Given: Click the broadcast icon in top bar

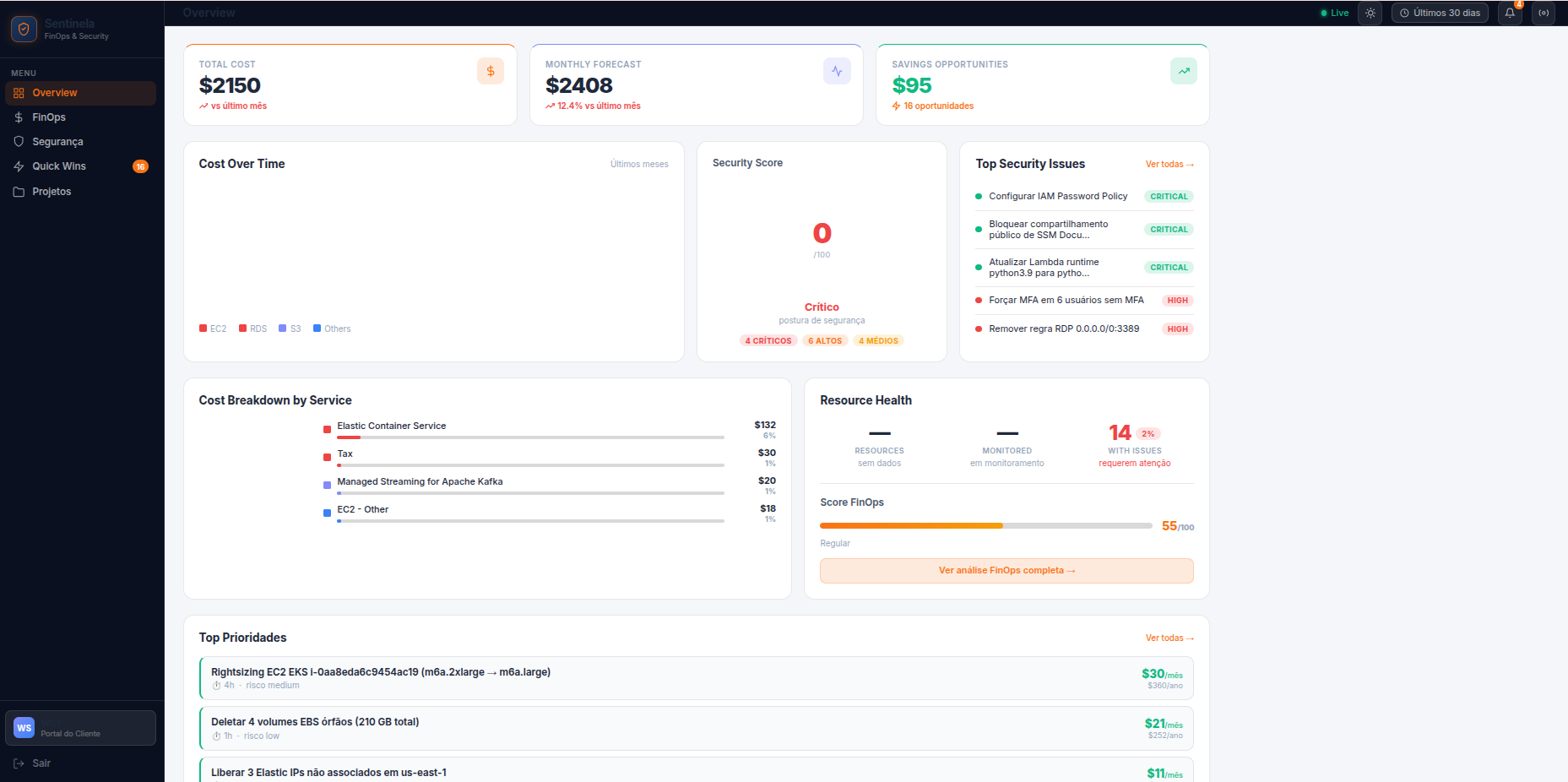Looking at the screenshot, I should coord(1544,13).
